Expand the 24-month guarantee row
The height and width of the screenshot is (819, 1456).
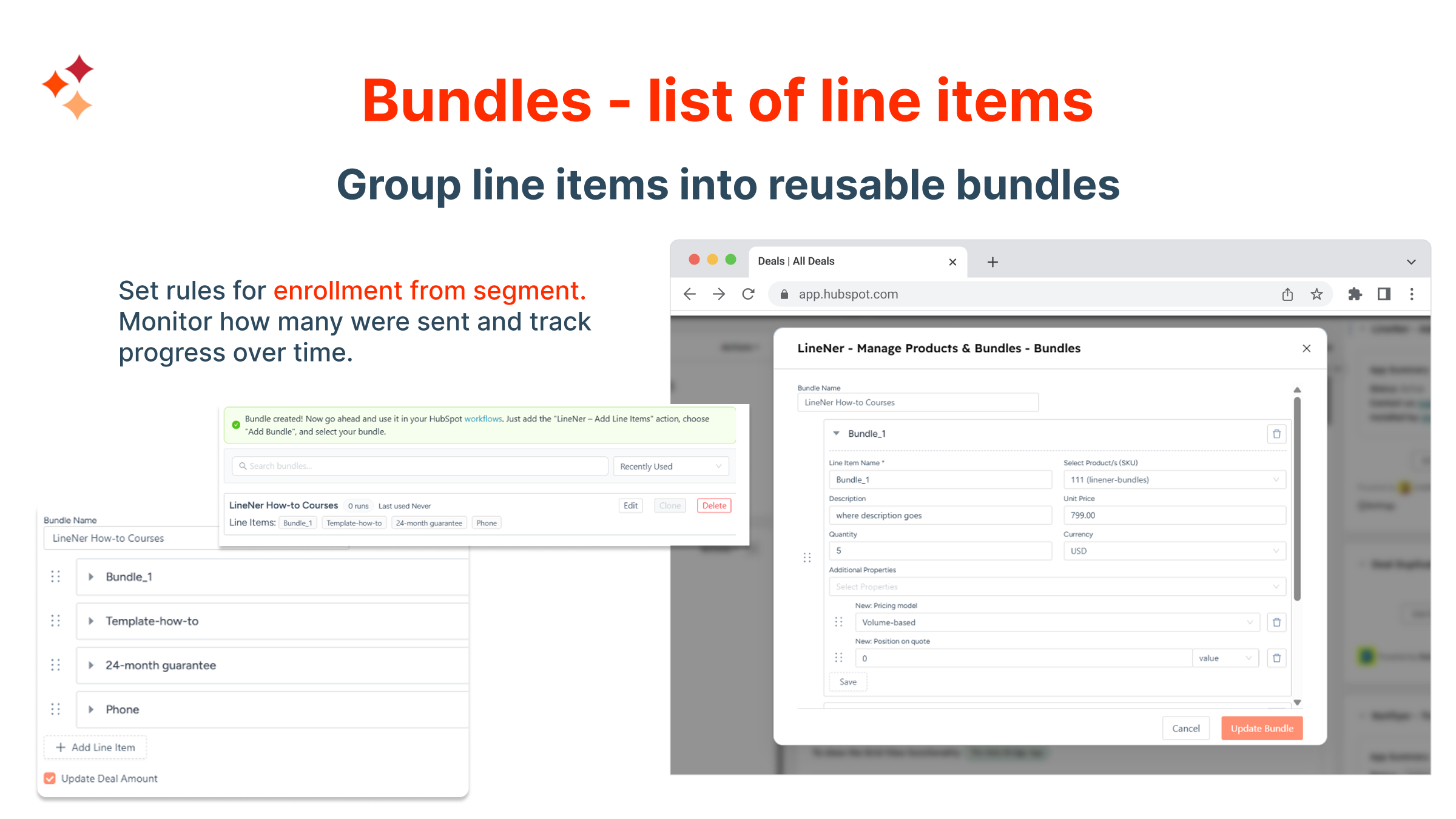(x=90, y=666)
